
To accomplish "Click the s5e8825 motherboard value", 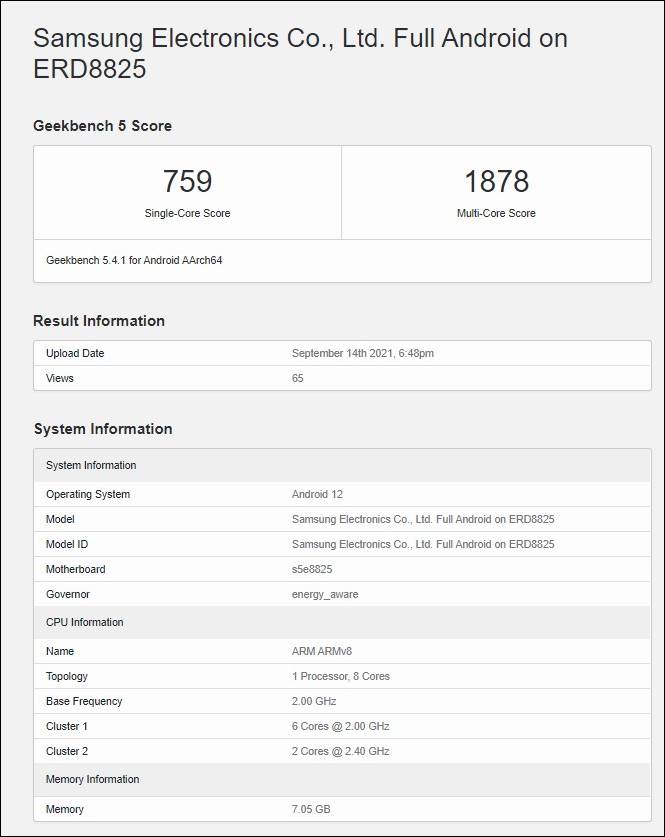I will pyautogui.click(x=312, y=570).
